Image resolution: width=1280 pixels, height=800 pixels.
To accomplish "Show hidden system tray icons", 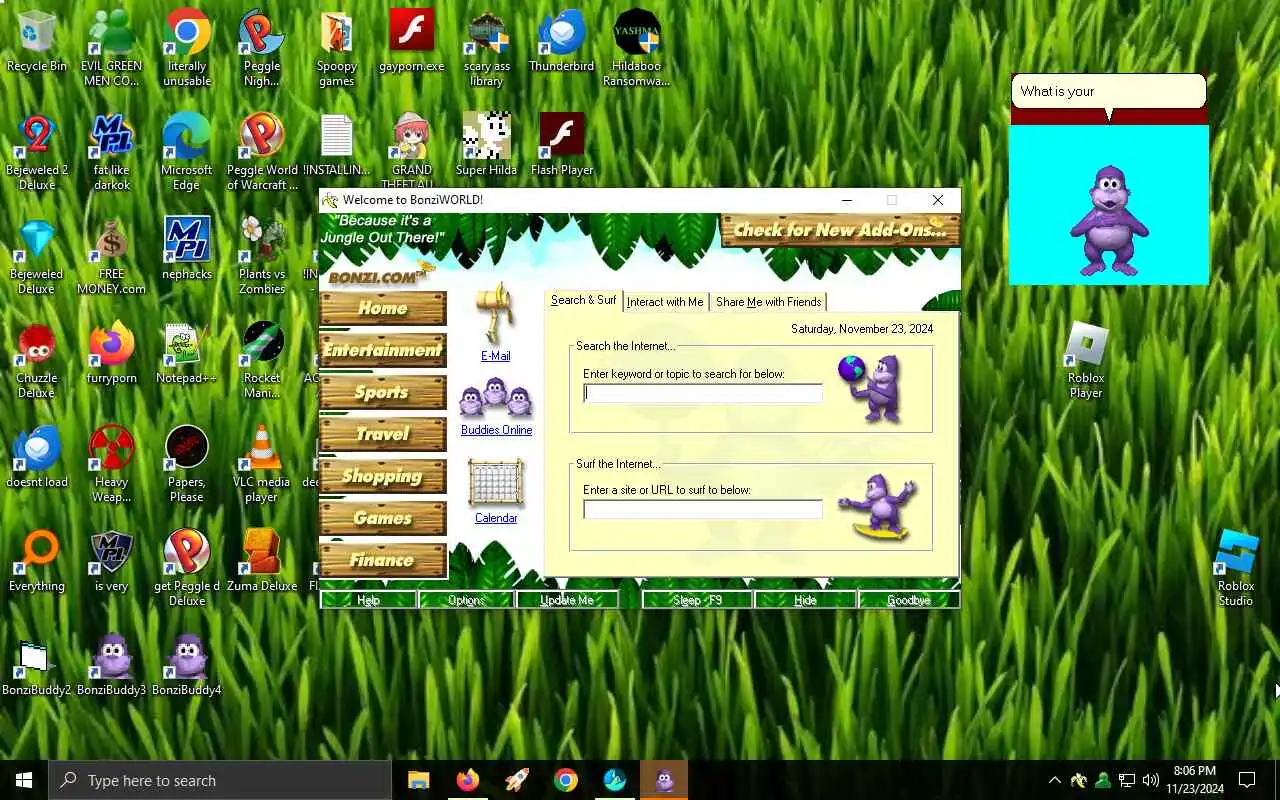I will tap(1054, 780).
